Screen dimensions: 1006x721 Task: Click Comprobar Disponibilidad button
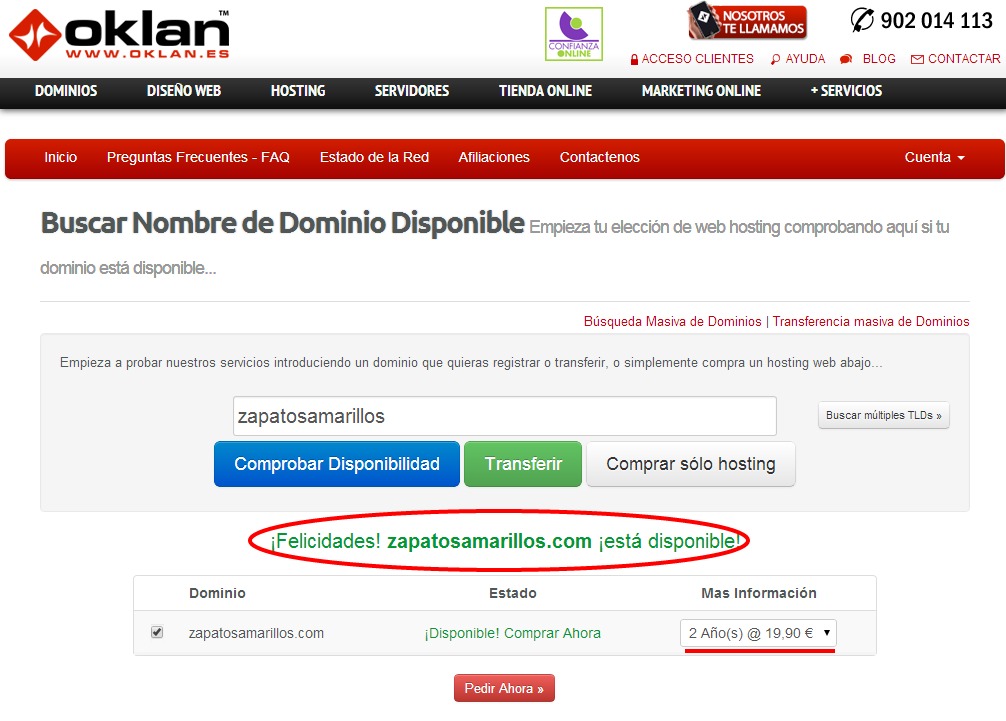pos(337,464)
